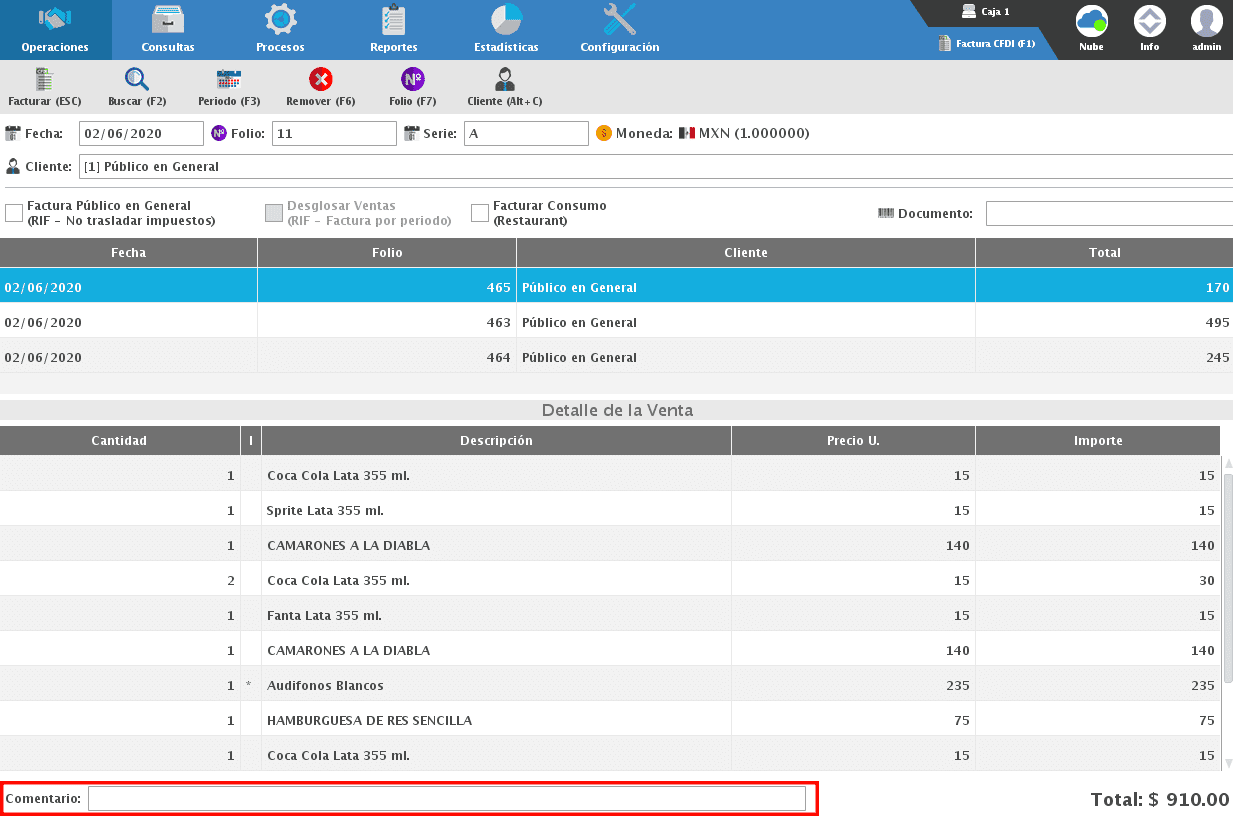Click the Info icon in header
Viewport: 1233px width, 818px height.
(x=1149, y=22)
